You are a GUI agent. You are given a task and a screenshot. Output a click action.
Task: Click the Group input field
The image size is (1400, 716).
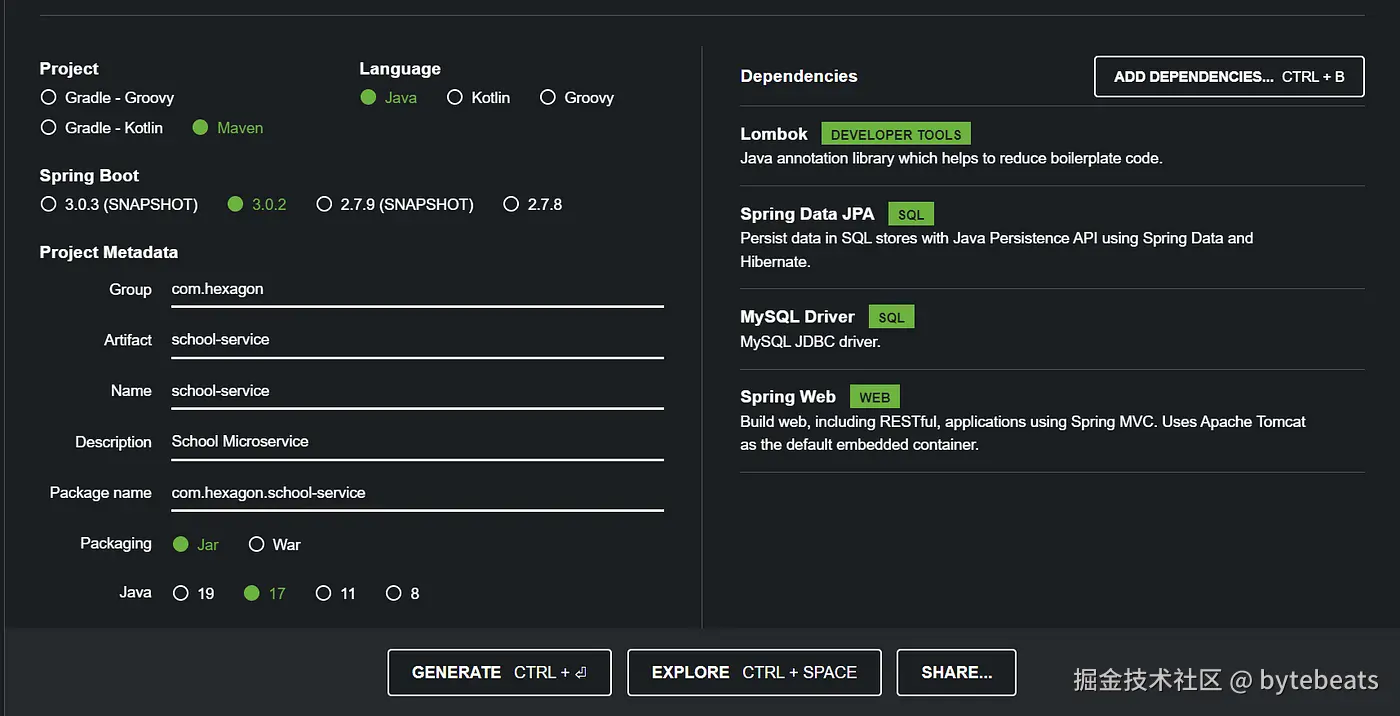416,289
